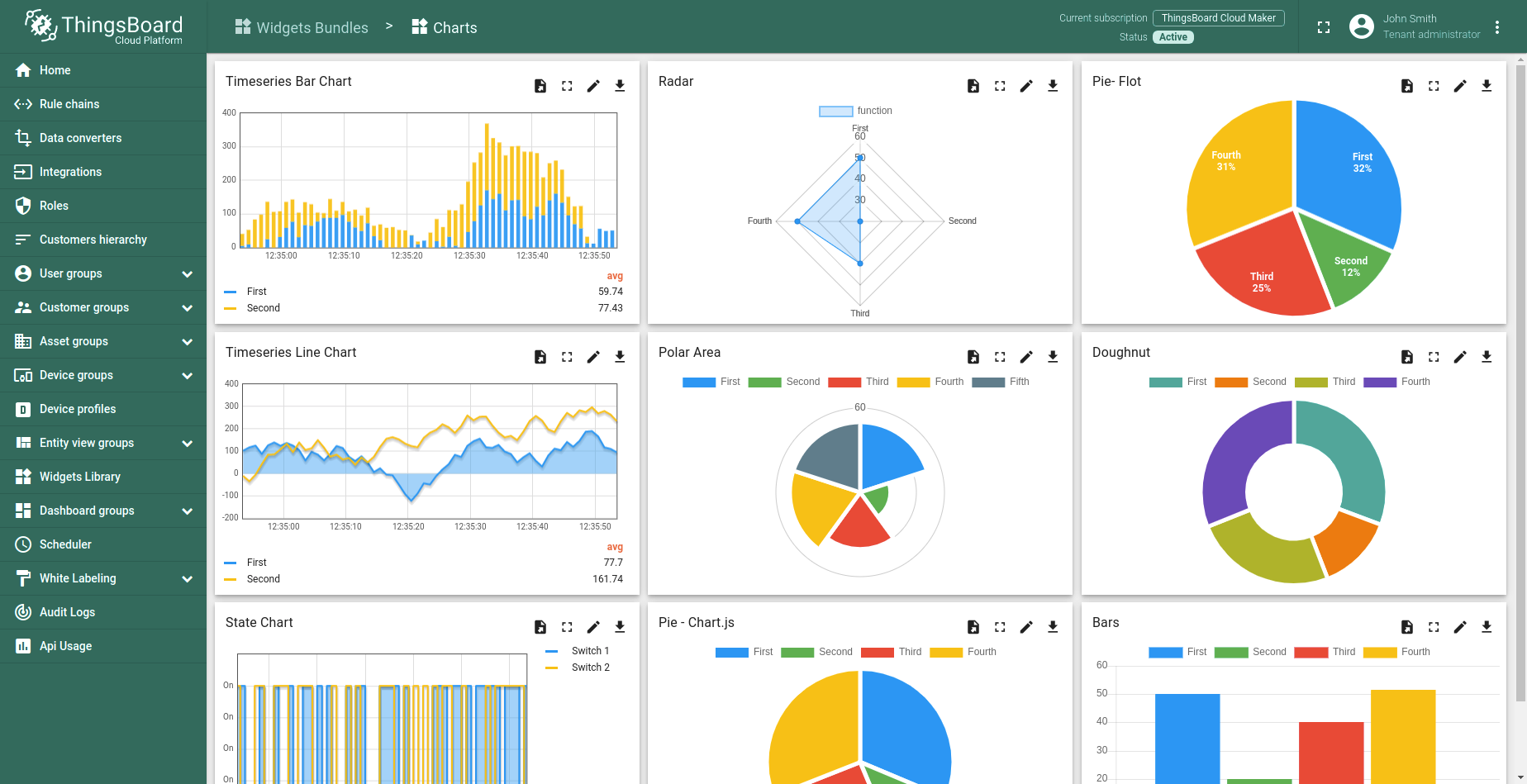Viewport: 1527px width, 784px height.
Task: Toggle fullscreen mode in top bar
Action: click(x=1324, y=27)
